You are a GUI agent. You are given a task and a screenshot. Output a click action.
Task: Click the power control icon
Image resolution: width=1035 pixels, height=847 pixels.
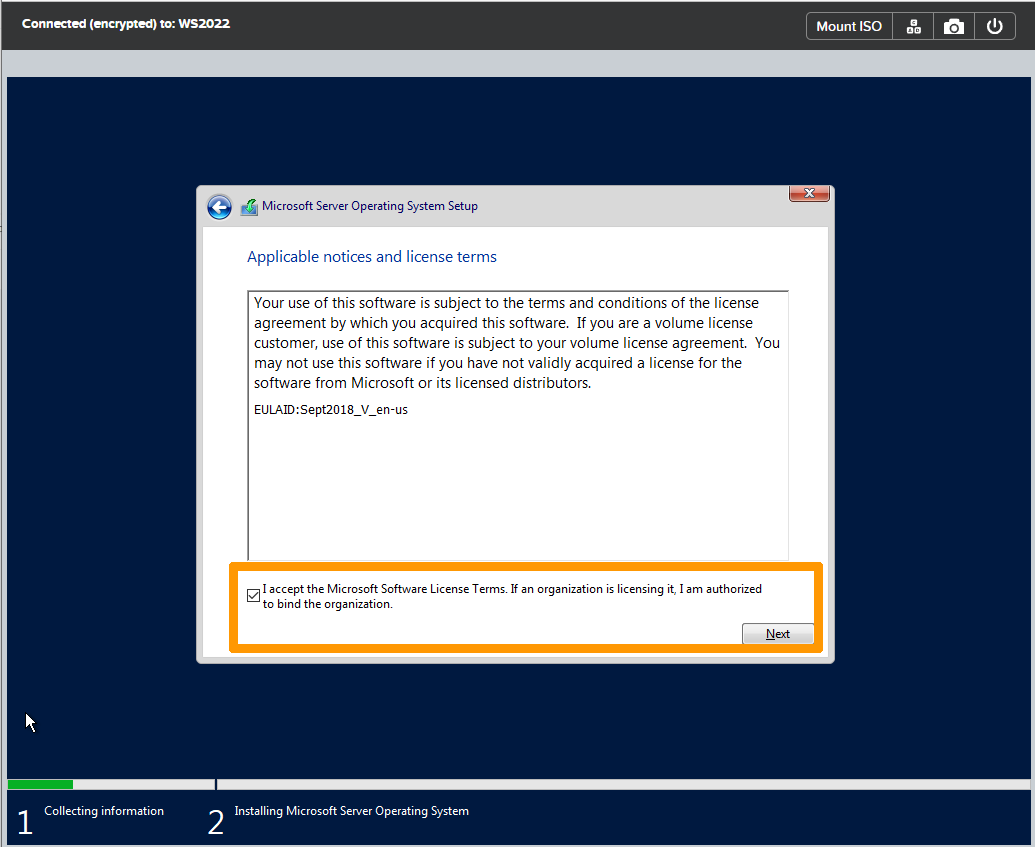(994, 25)
